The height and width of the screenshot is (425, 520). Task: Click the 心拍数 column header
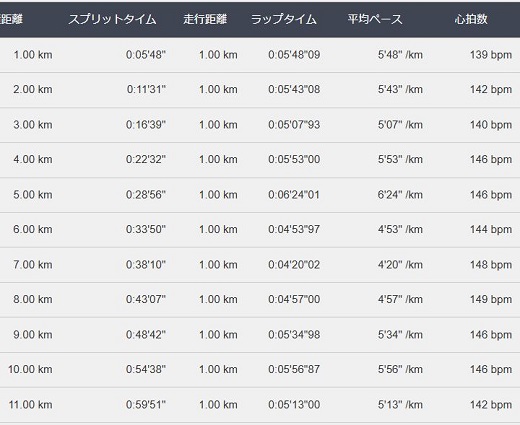[x=471, y=19]
